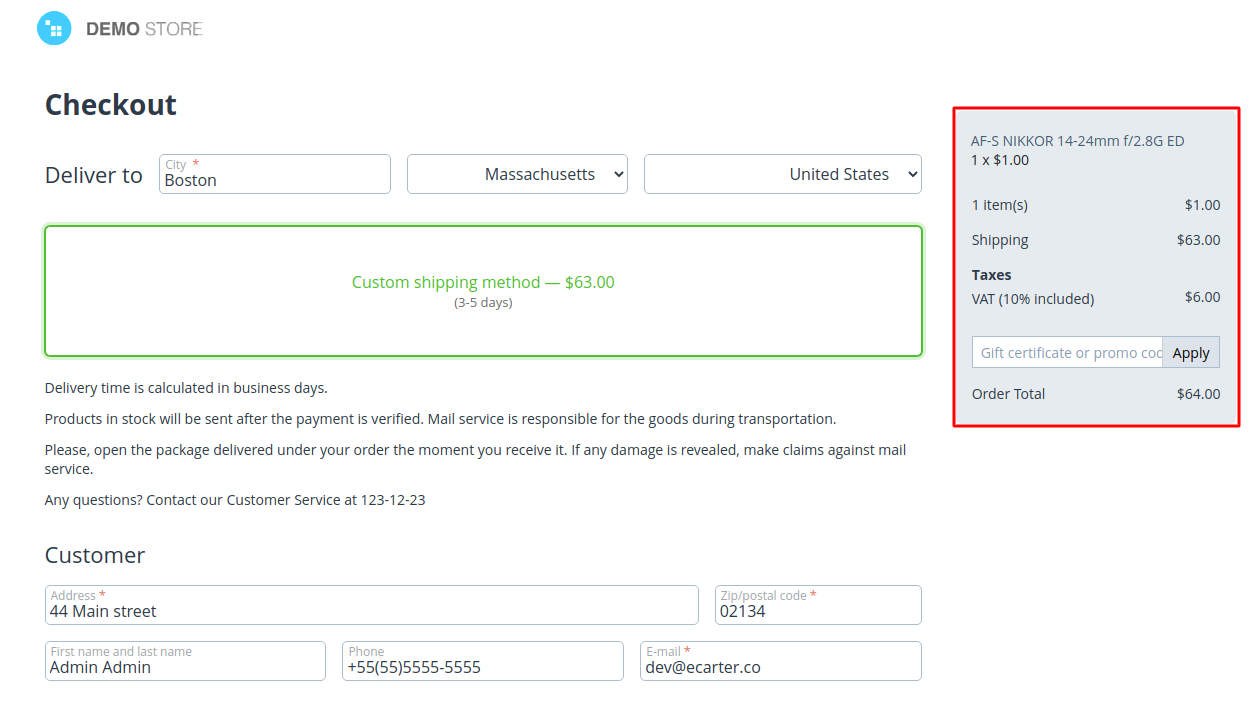Open the AF-S NIKKOR 14-24mm product name
This screenshot has height=701, width=1255.
pos(1077,141)
